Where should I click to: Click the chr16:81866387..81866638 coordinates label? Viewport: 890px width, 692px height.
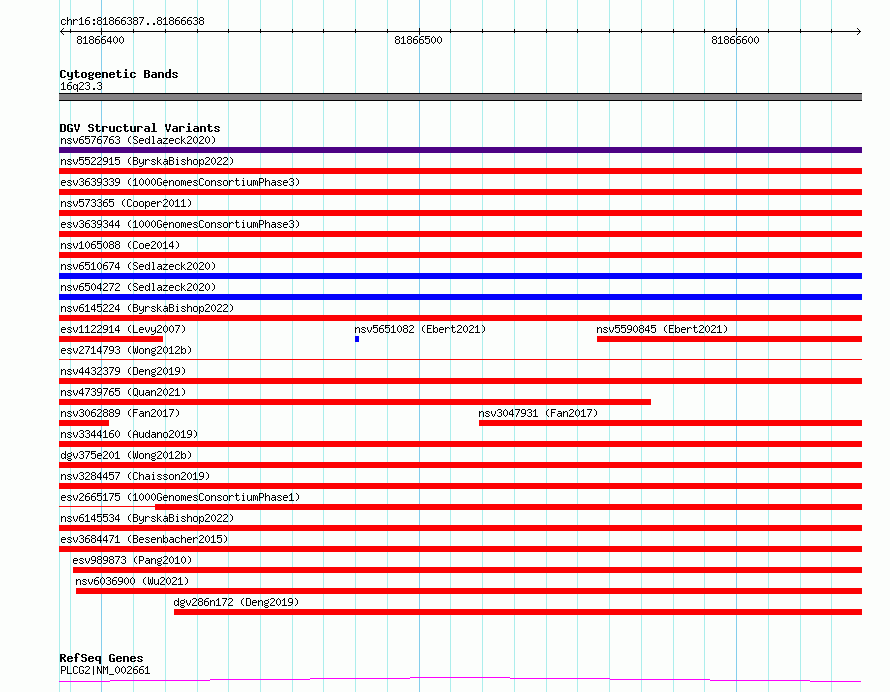click(132, 21)
